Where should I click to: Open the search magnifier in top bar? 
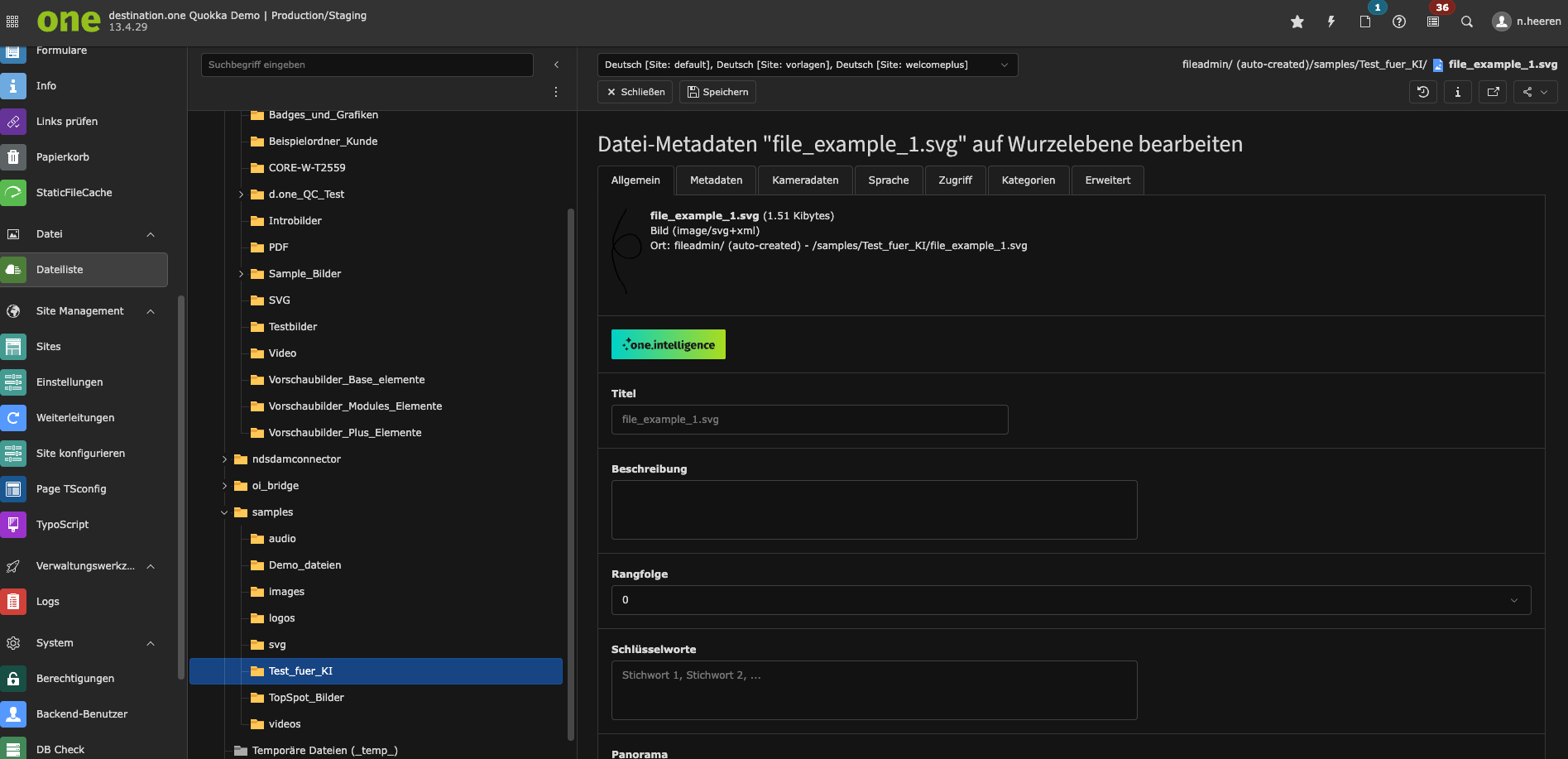(x=1467, y=22)
